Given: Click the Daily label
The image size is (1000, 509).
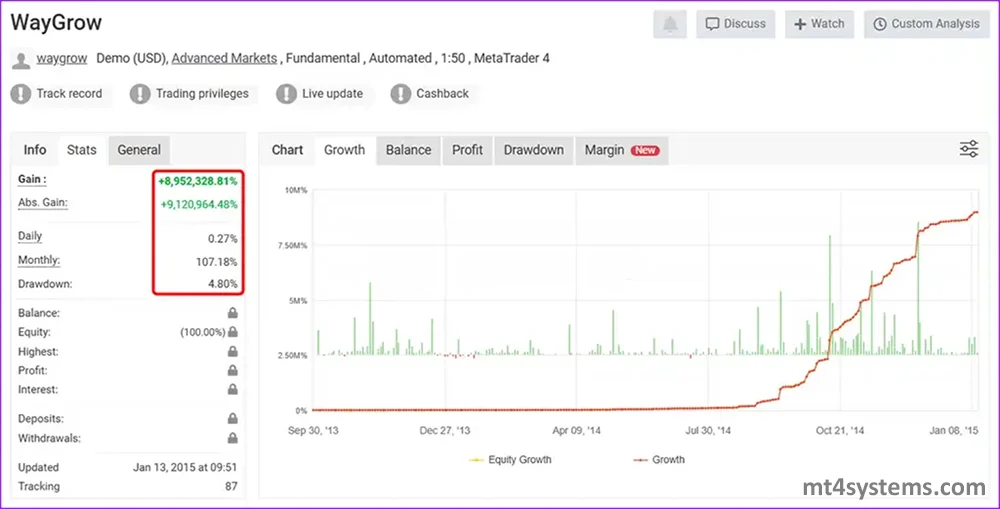Looking at the screenshot, I should click(x=30, y=236).
